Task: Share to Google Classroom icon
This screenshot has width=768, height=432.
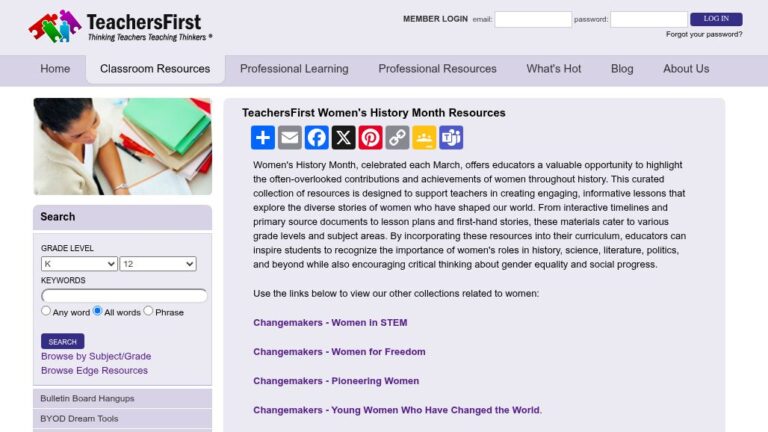Action: (424, 138)
